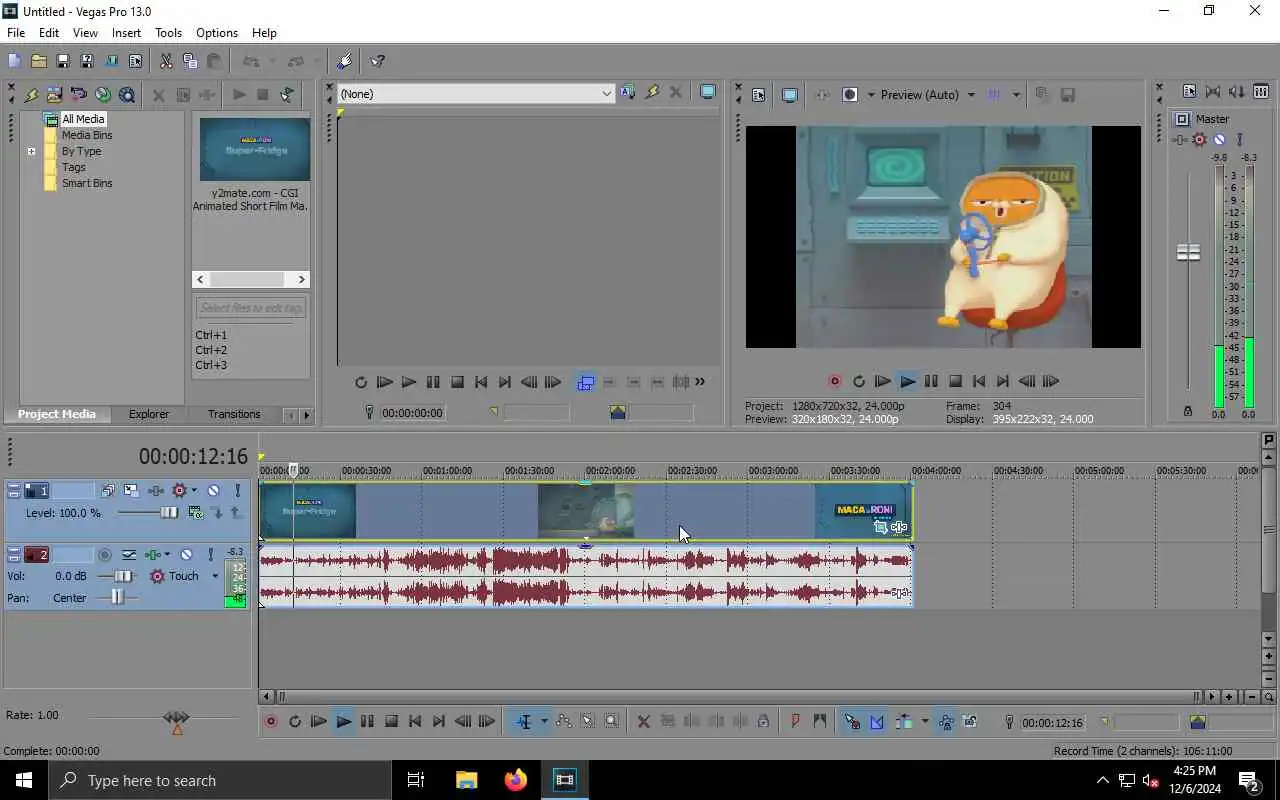Viewport: 1280px width, 800px height.
Task: Toggle Enable Snapping in timeline toolbar
Action: pos(852,721)
